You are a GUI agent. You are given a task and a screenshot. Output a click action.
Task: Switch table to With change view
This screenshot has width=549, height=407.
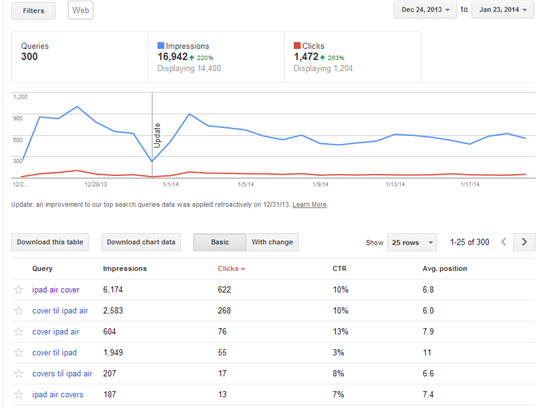pos(272,242)
